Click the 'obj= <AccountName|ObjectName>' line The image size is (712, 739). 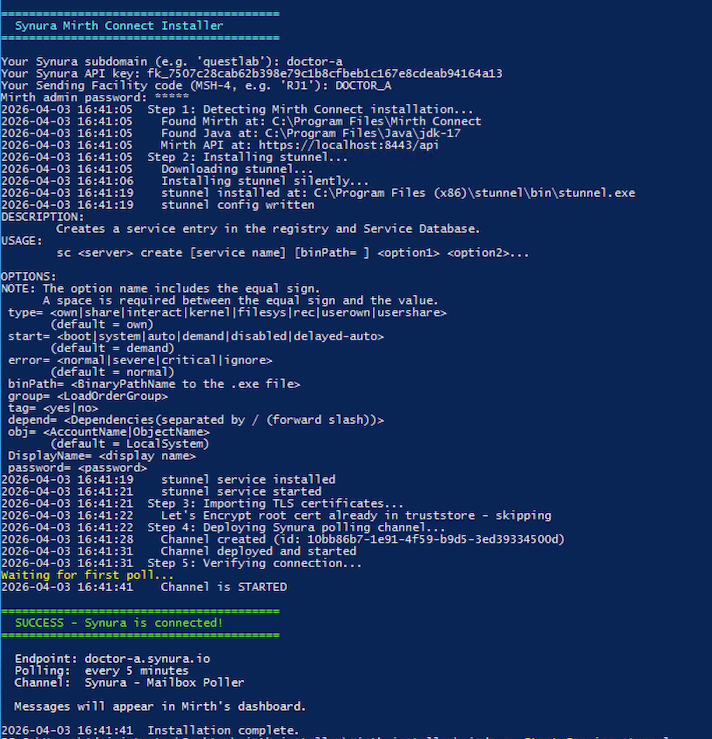(109, 432)
